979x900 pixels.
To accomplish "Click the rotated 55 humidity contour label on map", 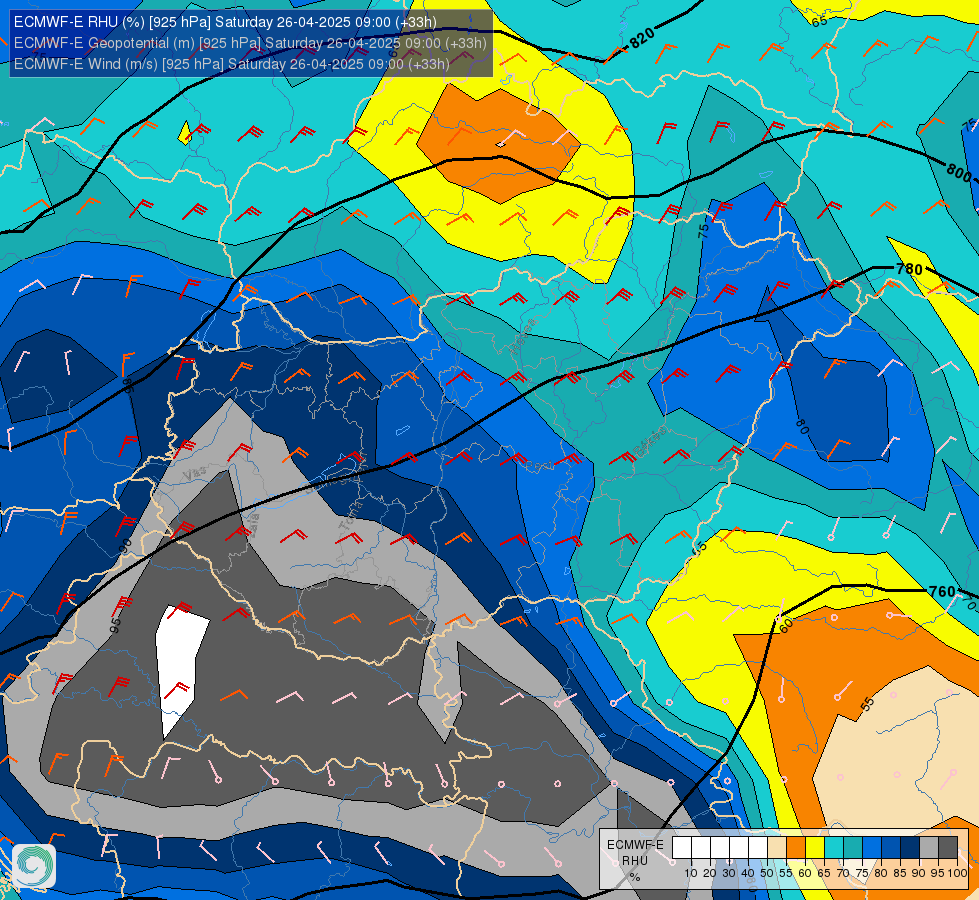I will coord(867,705).
